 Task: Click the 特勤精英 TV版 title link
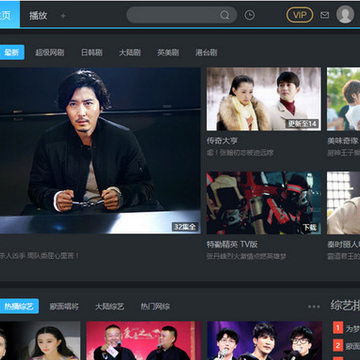[232, 244]
